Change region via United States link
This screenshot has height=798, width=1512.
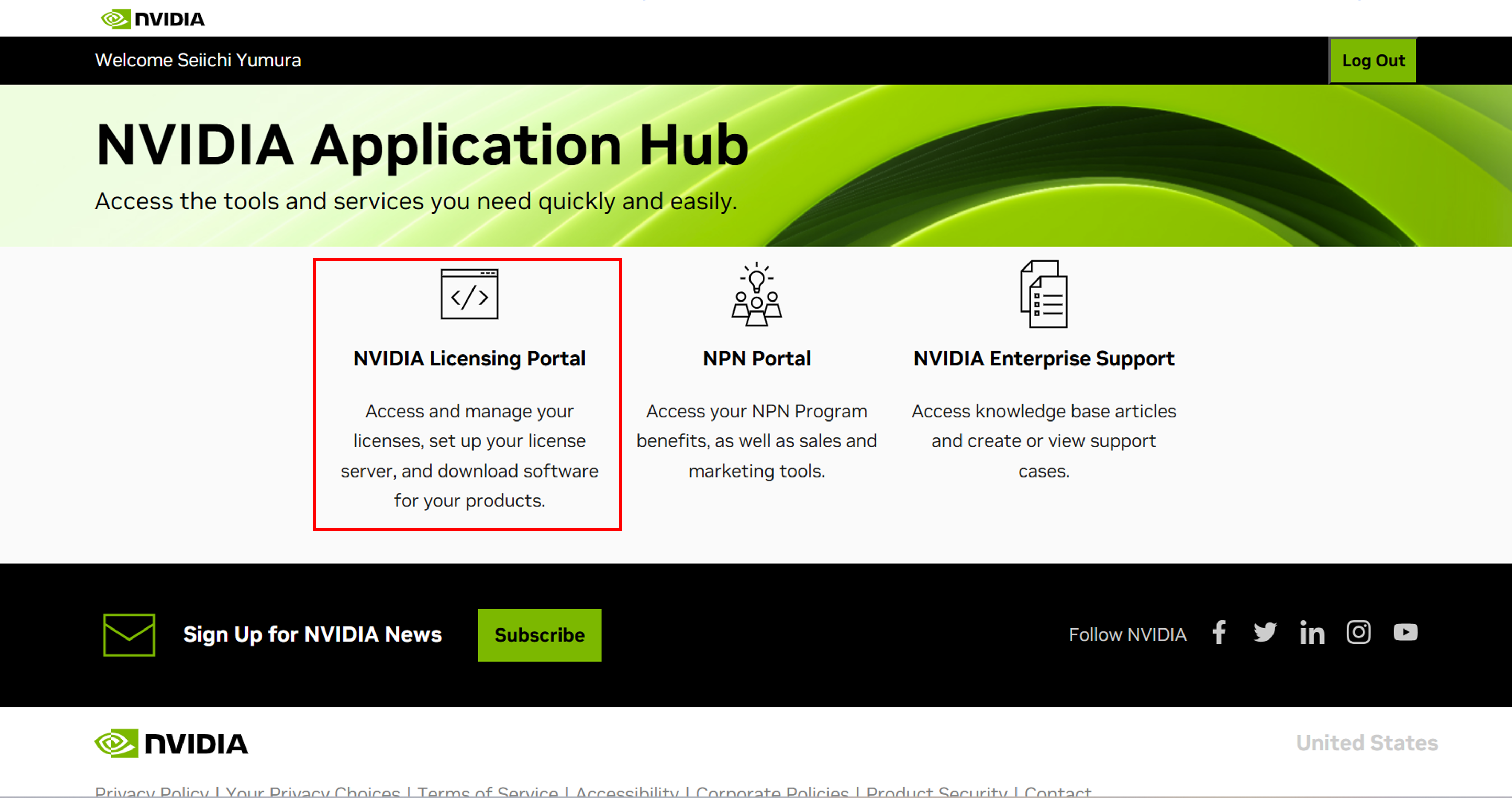[x=1367, y=743]
